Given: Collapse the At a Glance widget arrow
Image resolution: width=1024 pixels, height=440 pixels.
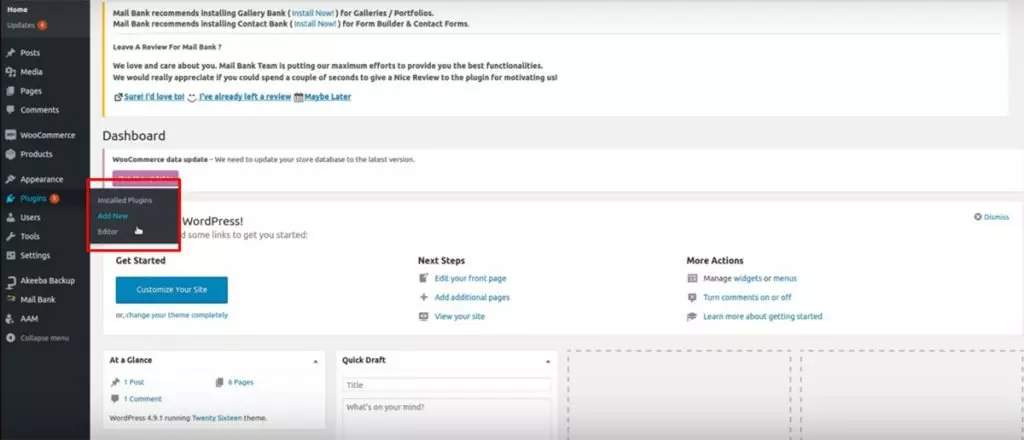Looking at the screenshot, I should pyautogui.click(x=315, y=361).
